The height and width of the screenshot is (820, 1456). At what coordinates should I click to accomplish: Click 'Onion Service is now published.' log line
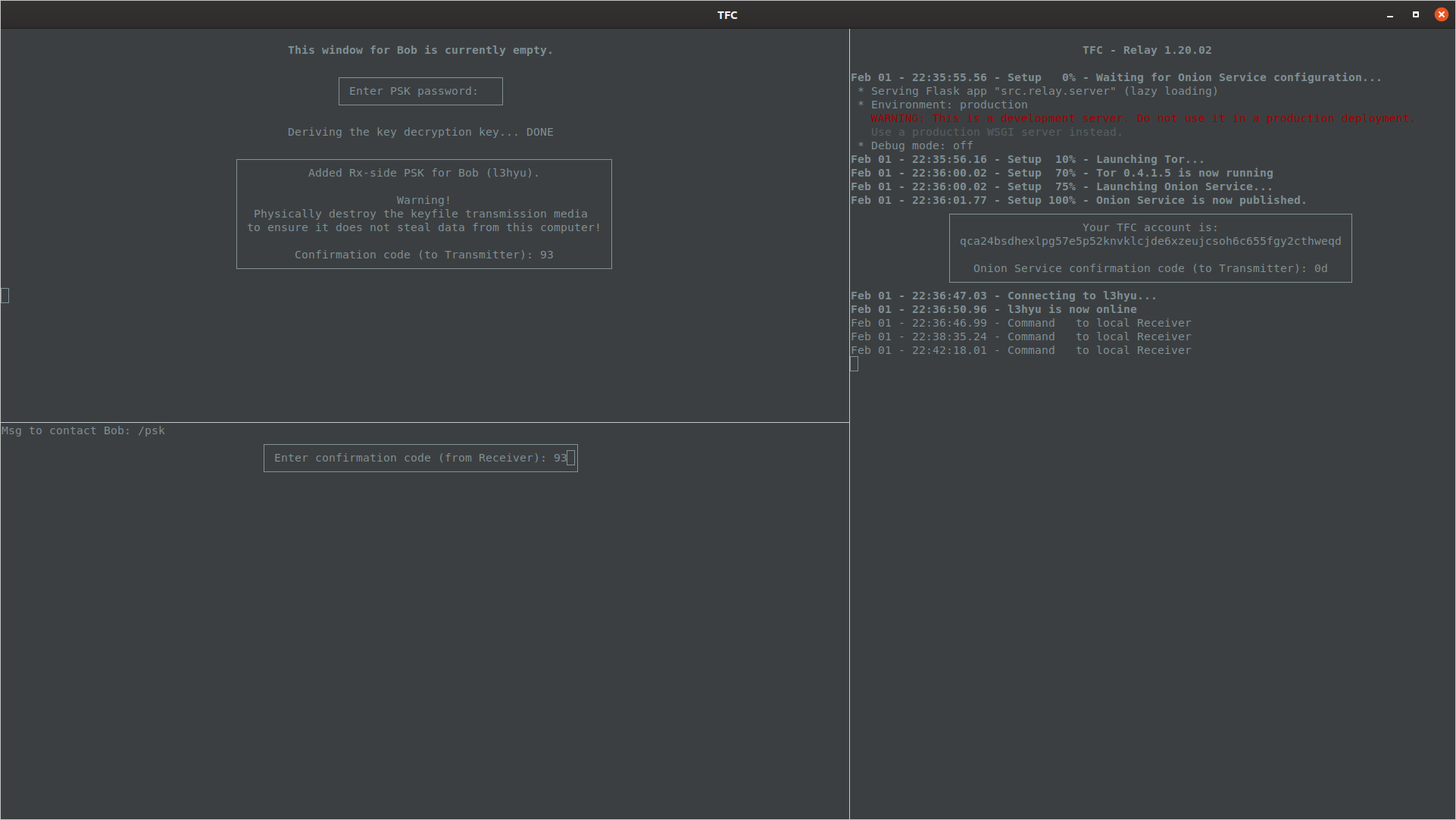[x=1078, y=200]
